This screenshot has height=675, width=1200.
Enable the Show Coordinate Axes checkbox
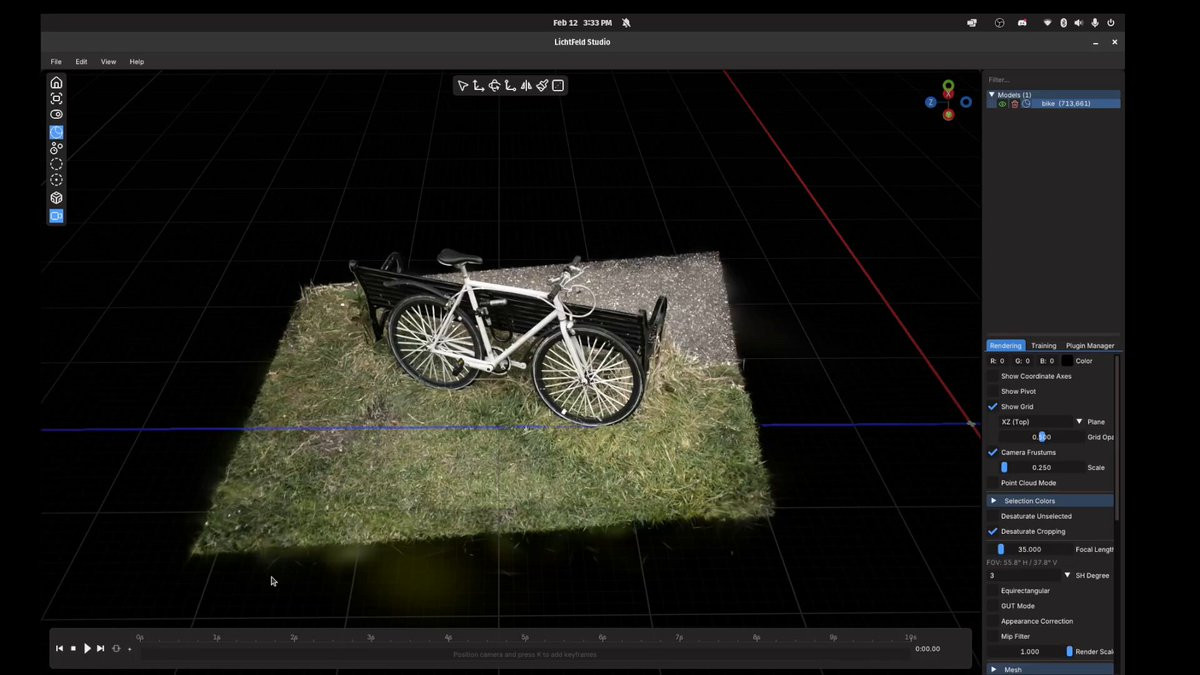pyautogui.click(x=993, y=376)
